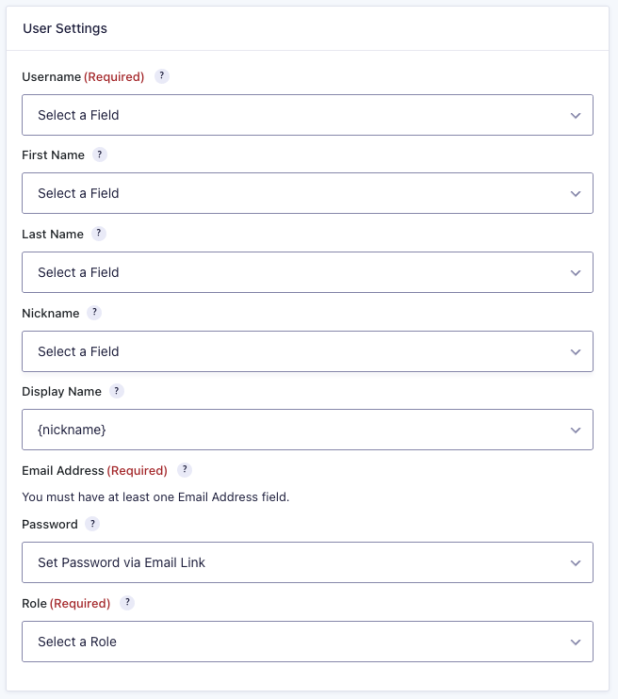Viewport: 618px width, 699px height.
Task: Click the chevron arrow in Role dropdown
Action: coord(576,642)
